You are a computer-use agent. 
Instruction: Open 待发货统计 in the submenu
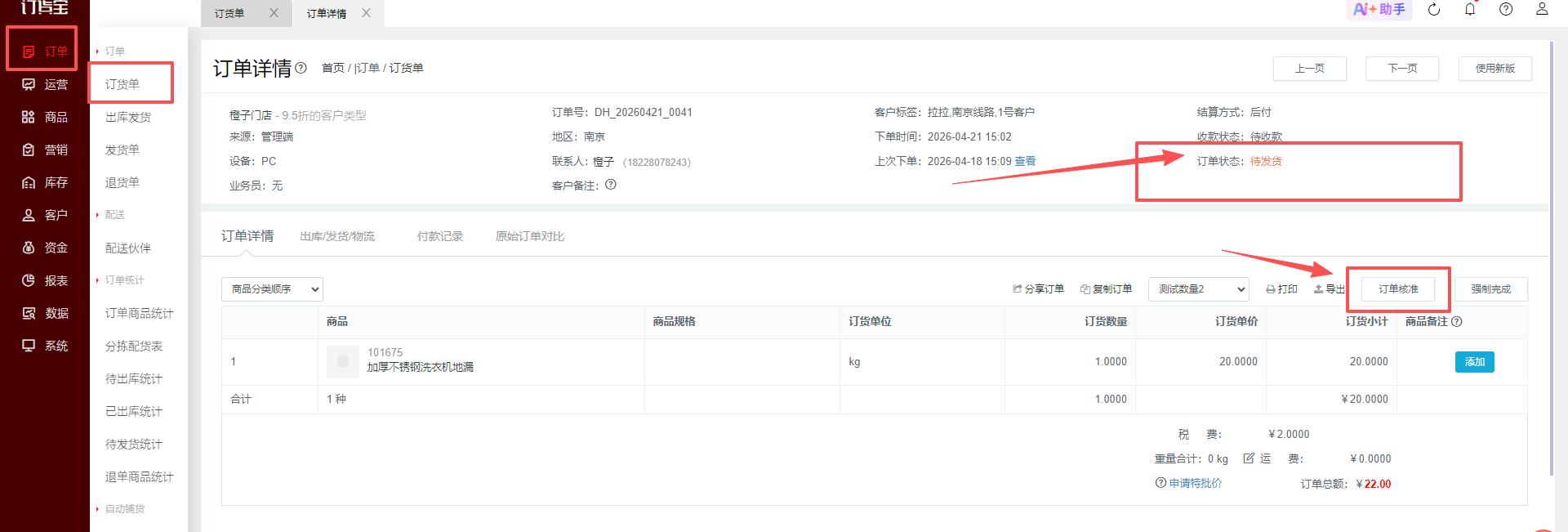click(x=134, y=444)
